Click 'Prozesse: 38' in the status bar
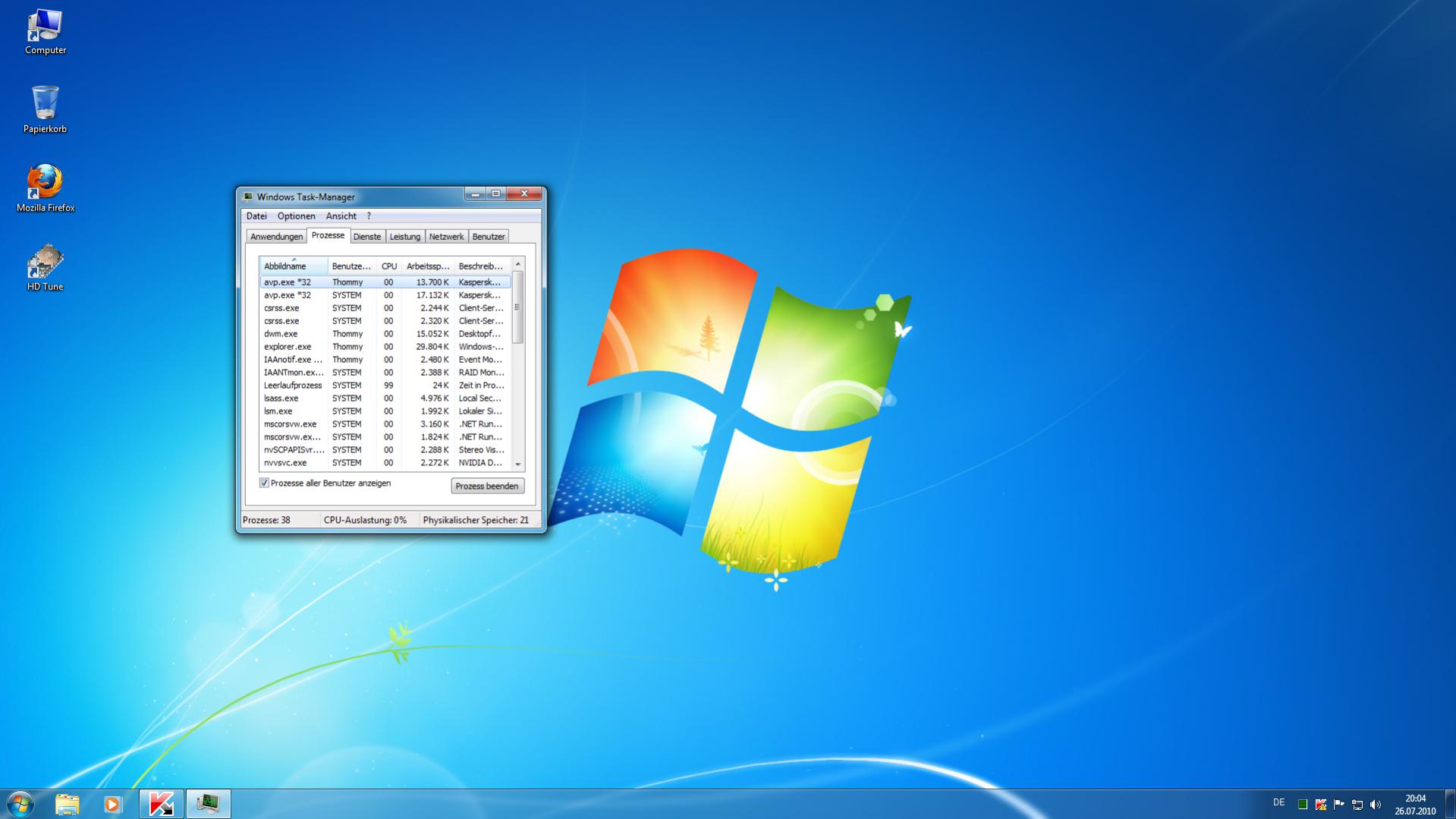Viewport: 1456px width, 819px height. [266, 521]
